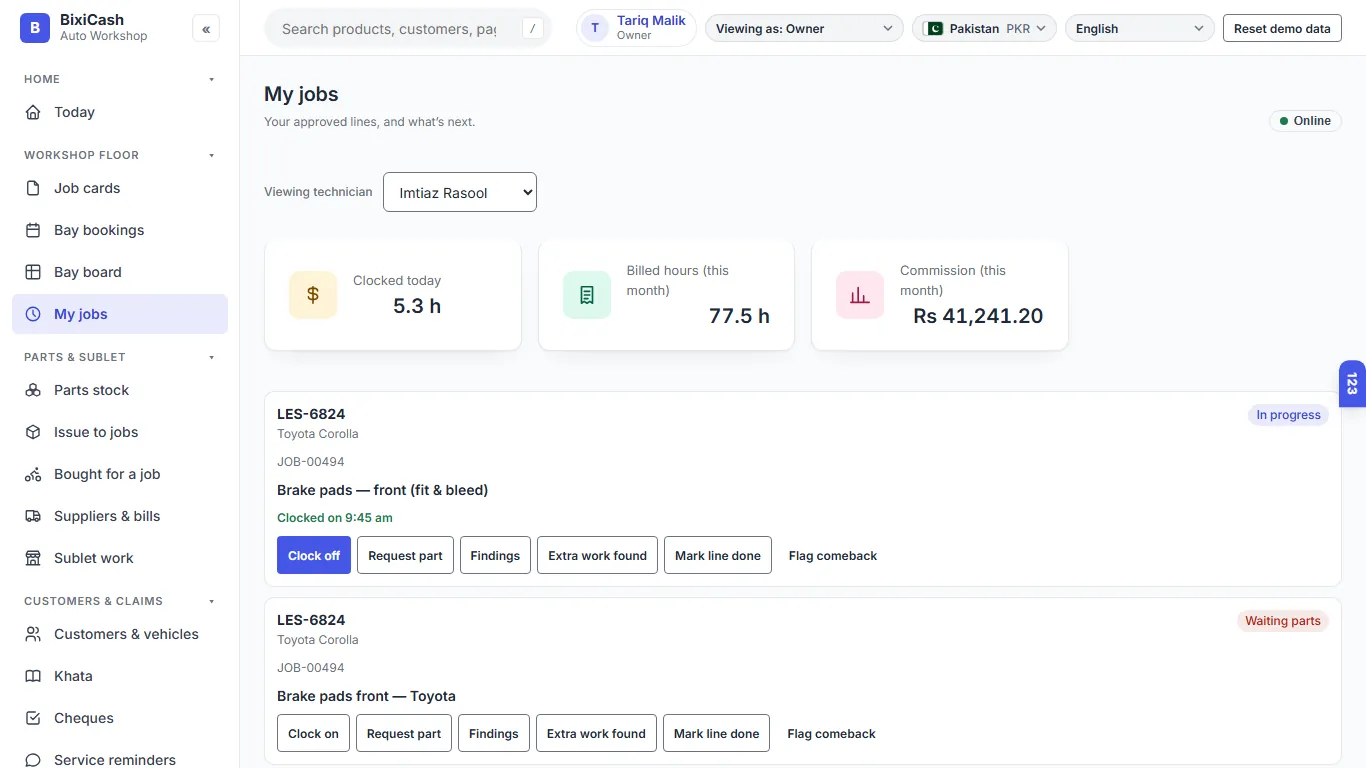Click the Sublet work storefront icon

point(33,558)
